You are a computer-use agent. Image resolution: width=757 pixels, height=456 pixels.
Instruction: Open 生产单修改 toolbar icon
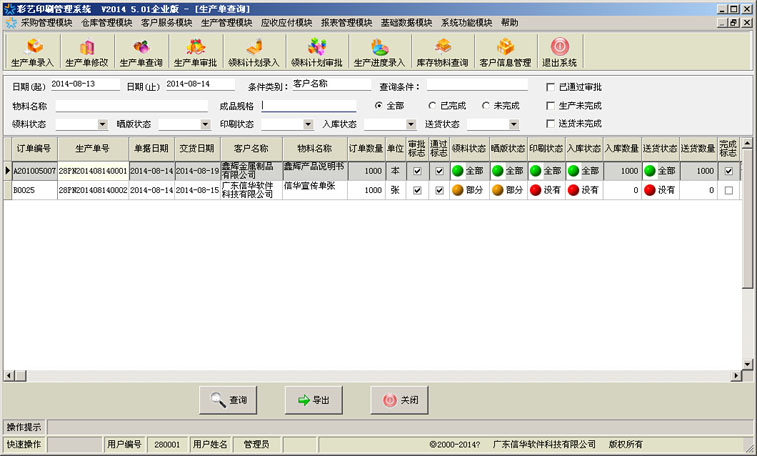(x=87, y=52)
